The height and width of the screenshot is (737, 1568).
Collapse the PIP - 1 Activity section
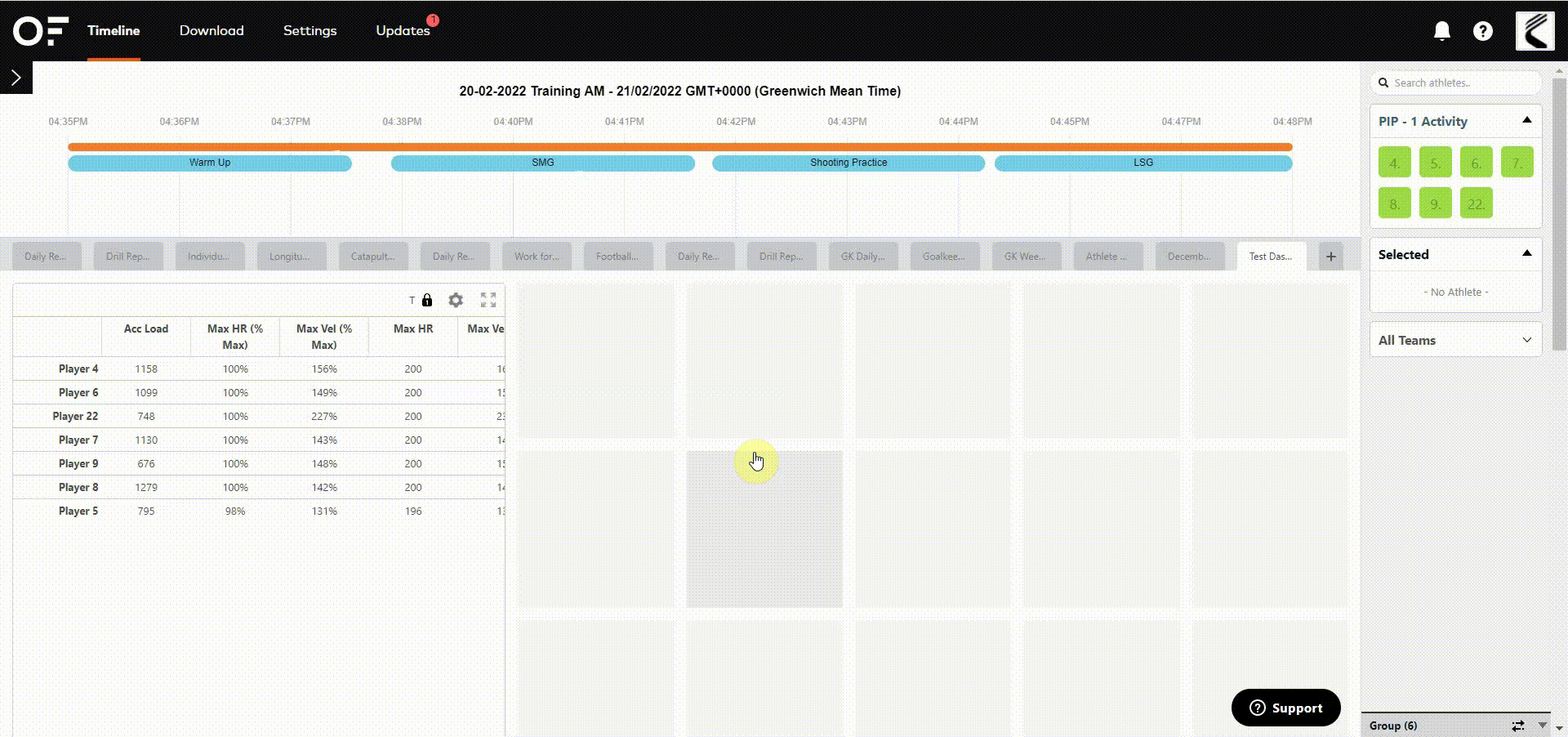coord(1526,119)
